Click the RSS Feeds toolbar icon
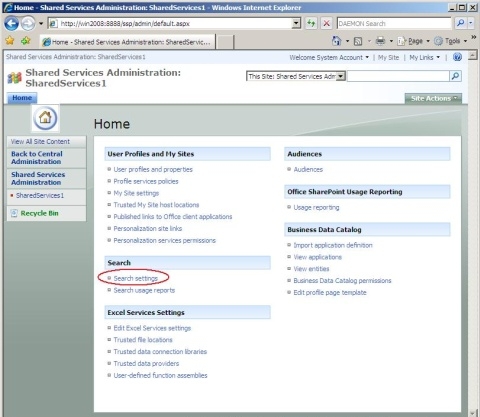480x417 pixels. pos(358,41)
